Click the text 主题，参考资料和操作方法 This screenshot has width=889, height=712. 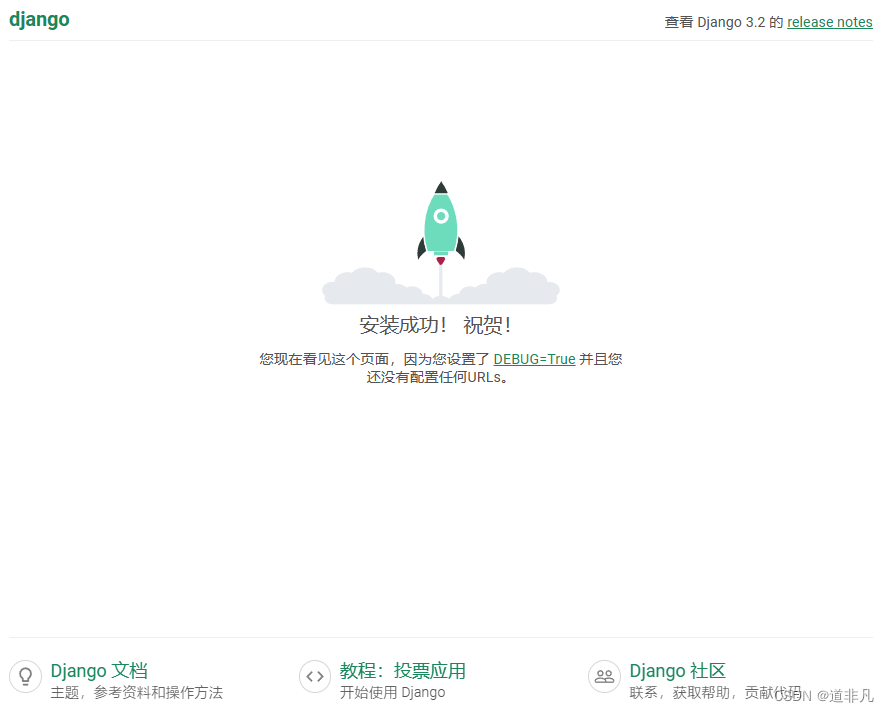pos(137,693)
